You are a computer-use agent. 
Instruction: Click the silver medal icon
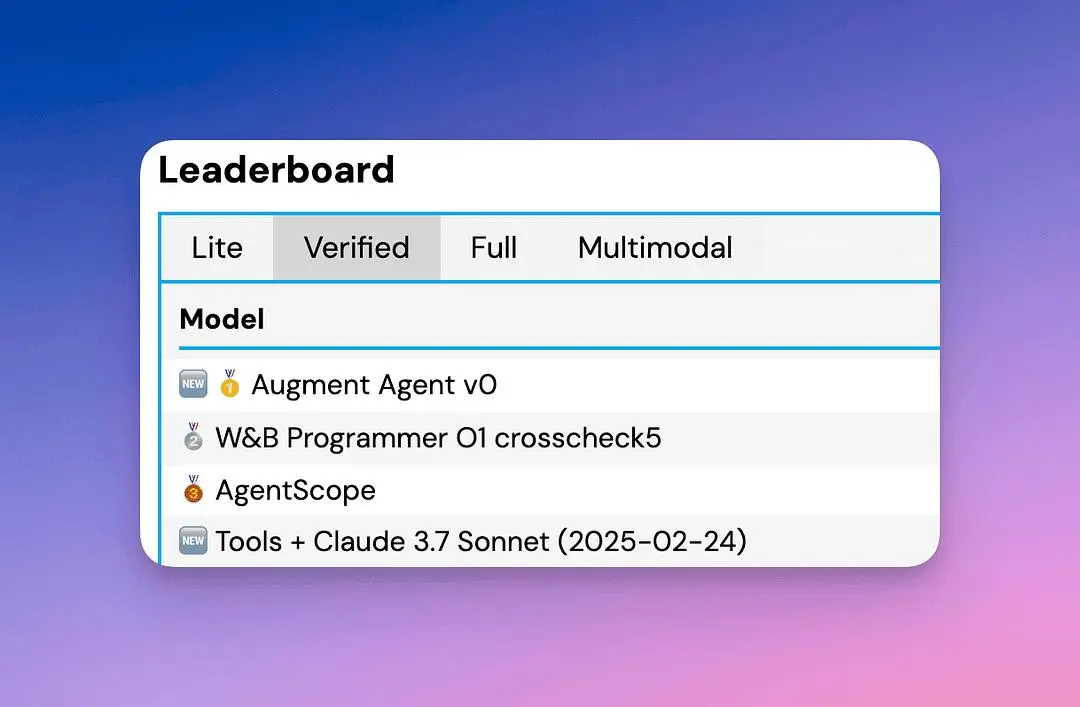pyautogui.click(x=193, y=438)
